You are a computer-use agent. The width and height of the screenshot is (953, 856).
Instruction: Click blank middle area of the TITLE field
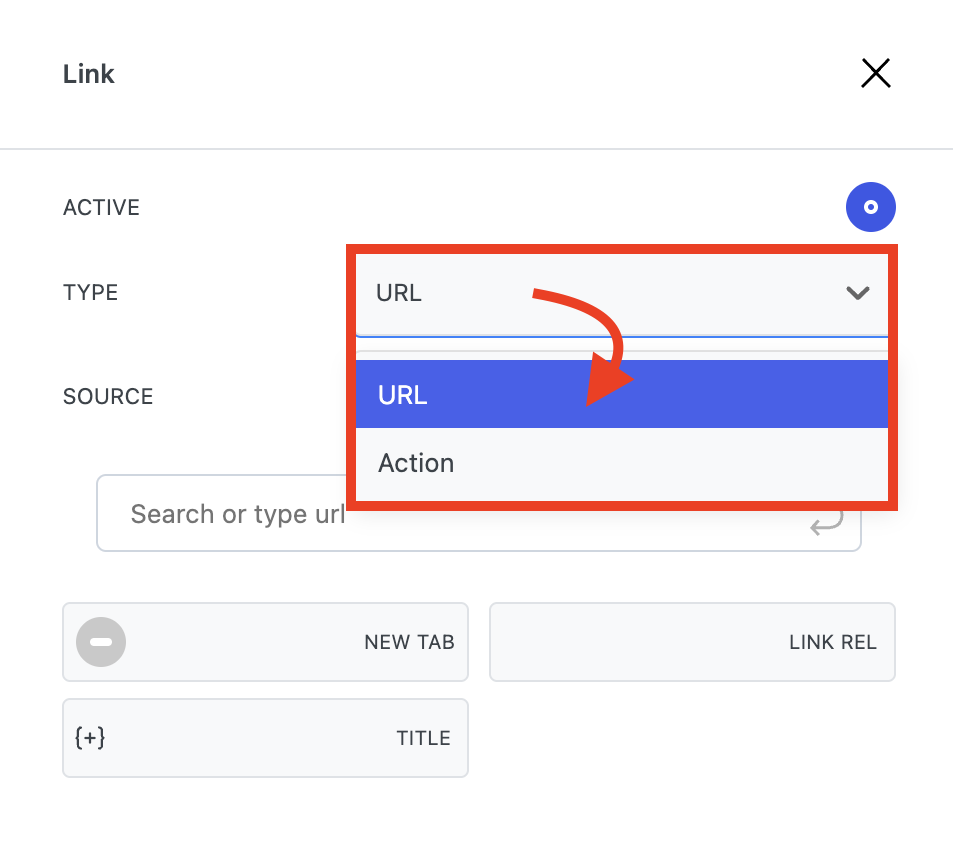coord(250,738)
